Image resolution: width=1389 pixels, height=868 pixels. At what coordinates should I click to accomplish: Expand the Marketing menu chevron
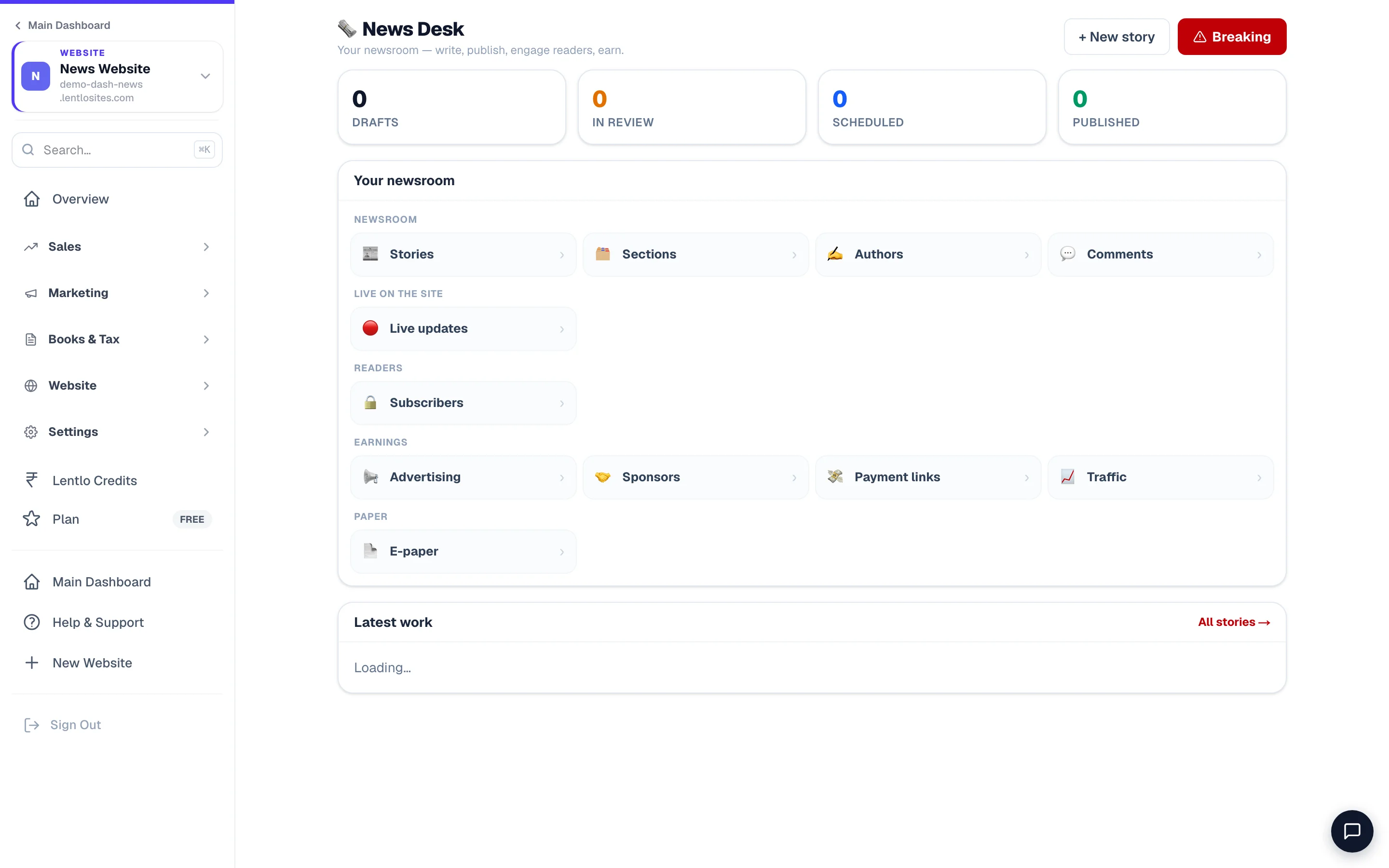pos(206,293)
